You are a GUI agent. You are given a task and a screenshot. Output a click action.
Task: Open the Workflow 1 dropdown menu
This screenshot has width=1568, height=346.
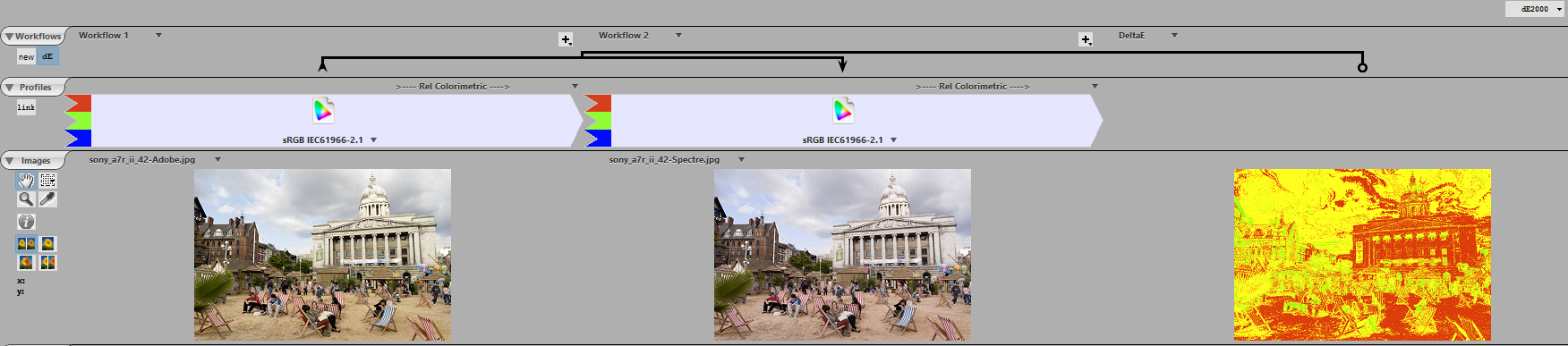158,36
